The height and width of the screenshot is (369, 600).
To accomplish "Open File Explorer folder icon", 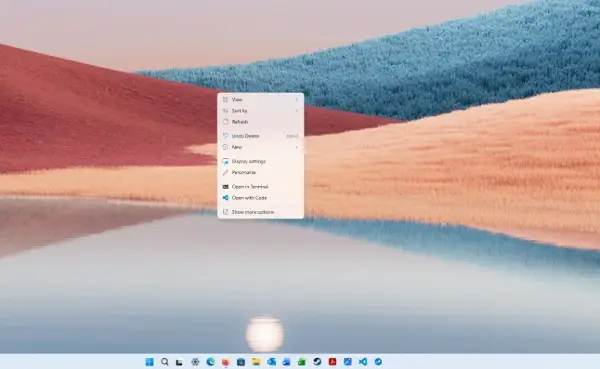I will [256, 362].
